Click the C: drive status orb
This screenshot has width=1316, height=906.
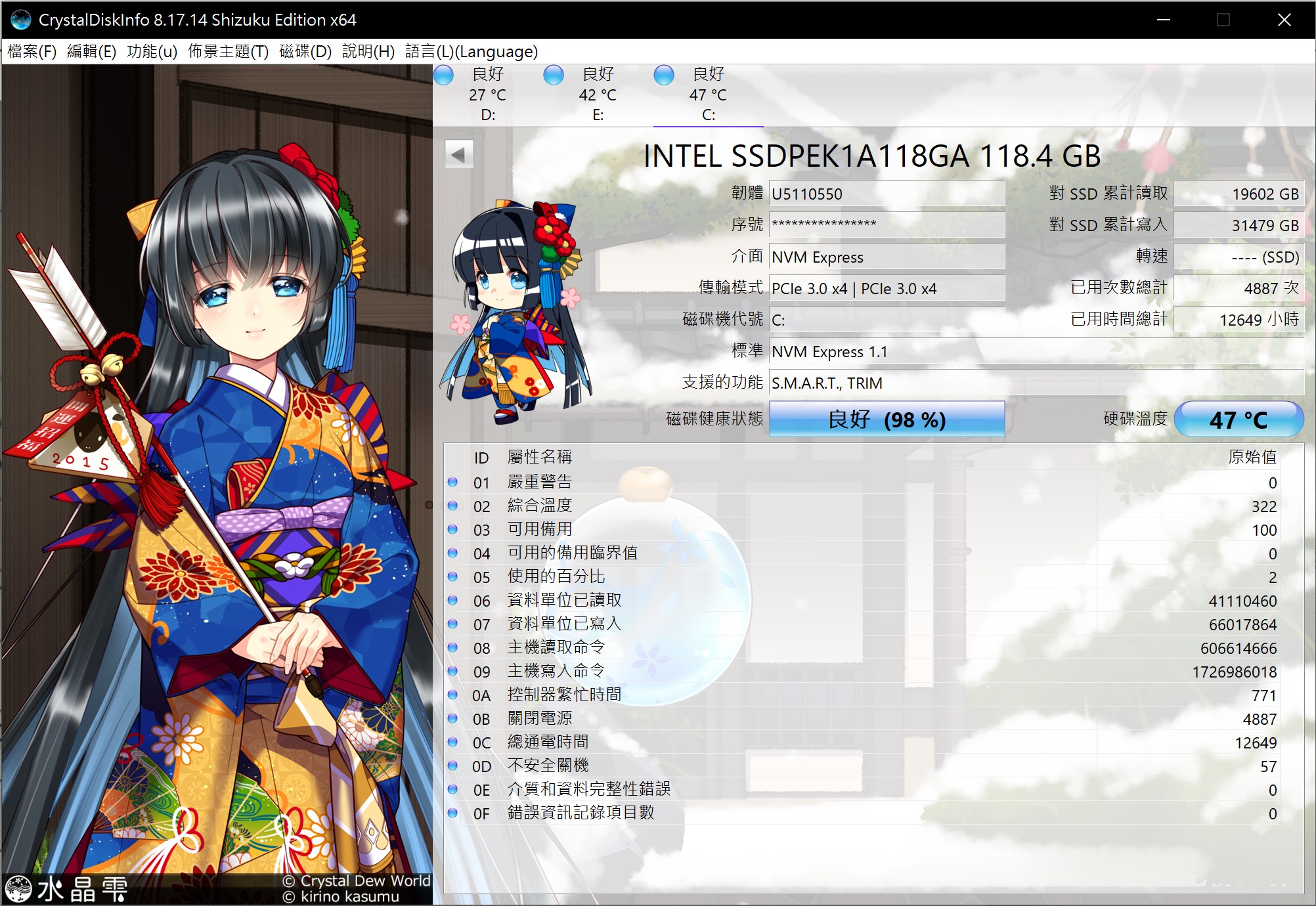click(664, 75)
